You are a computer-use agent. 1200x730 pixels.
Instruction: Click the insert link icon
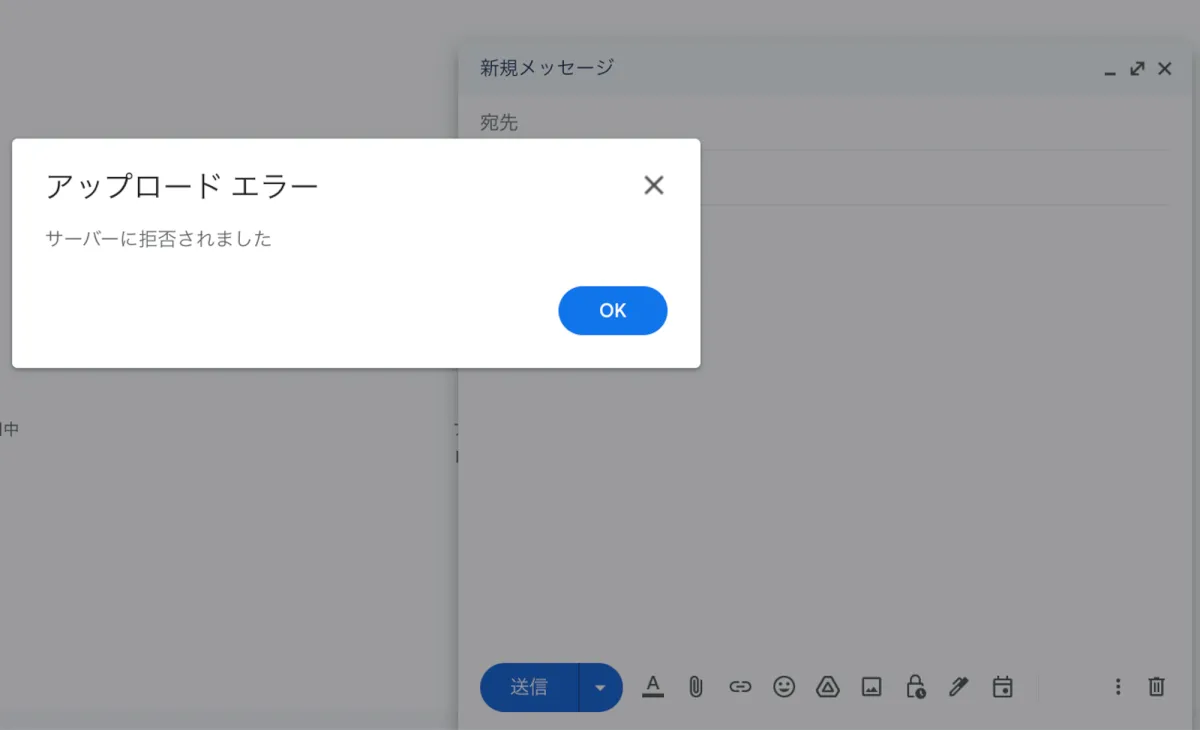pyautogui.click(x=740, y=687)
